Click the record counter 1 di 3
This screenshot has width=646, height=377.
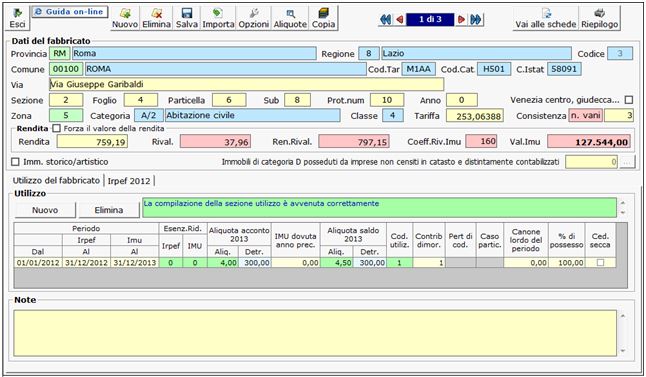coord(430,19)
